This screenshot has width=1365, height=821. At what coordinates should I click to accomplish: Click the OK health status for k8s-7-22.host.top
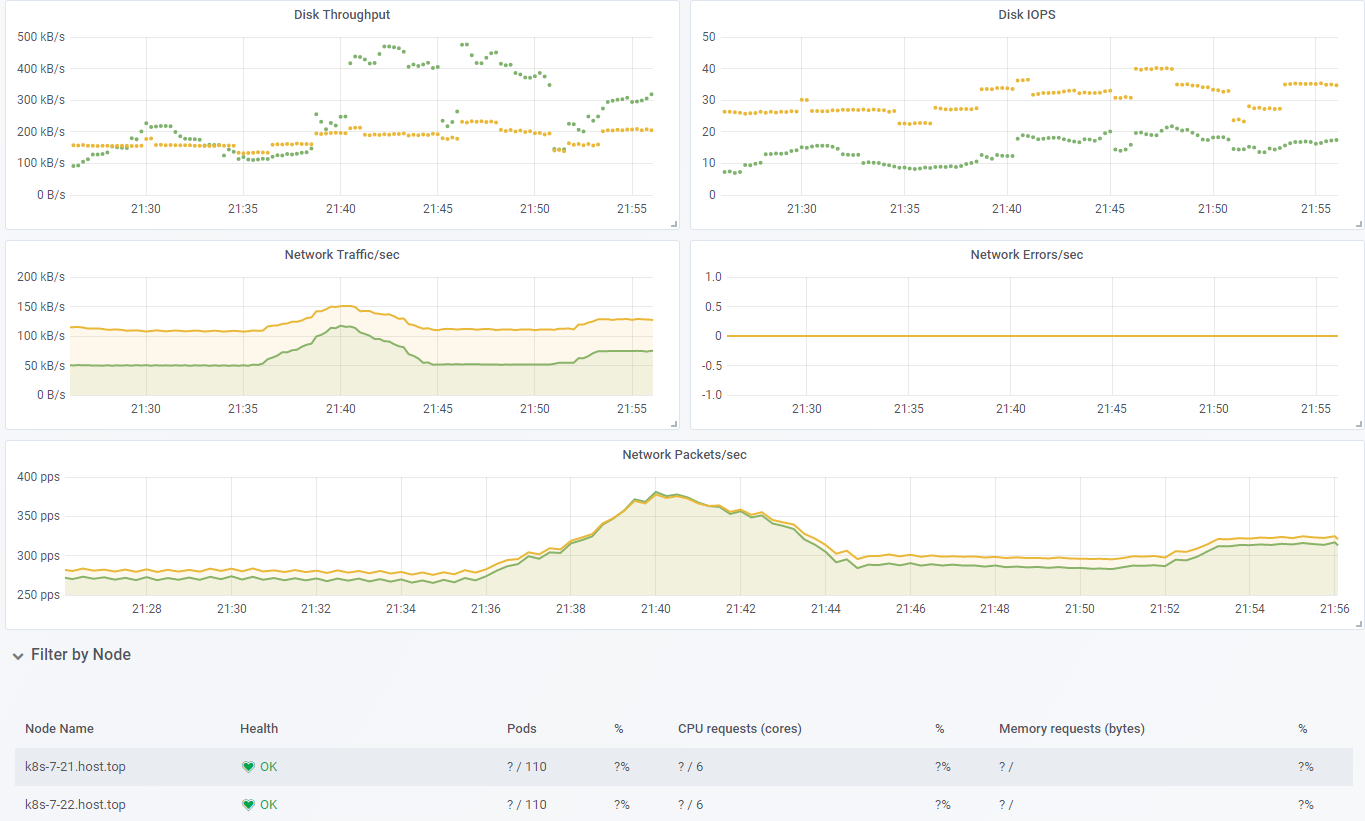coord(269,805)
